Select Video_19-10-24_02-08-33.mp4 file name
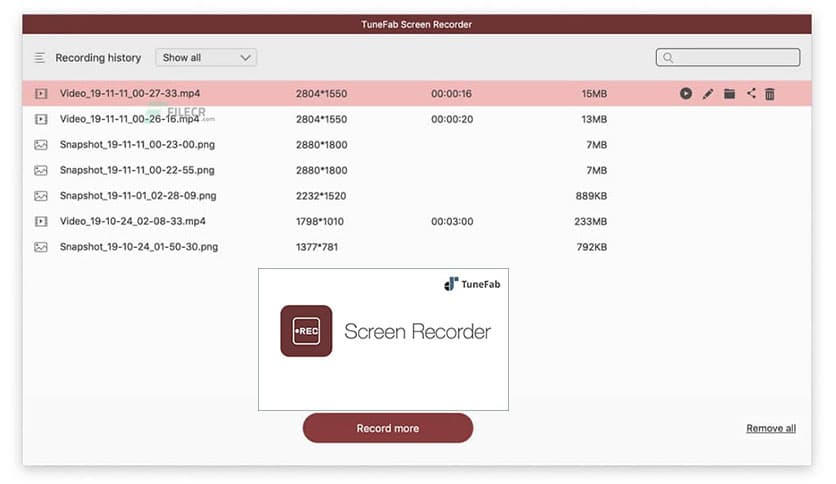836x484 pixels. click(133, 221)
